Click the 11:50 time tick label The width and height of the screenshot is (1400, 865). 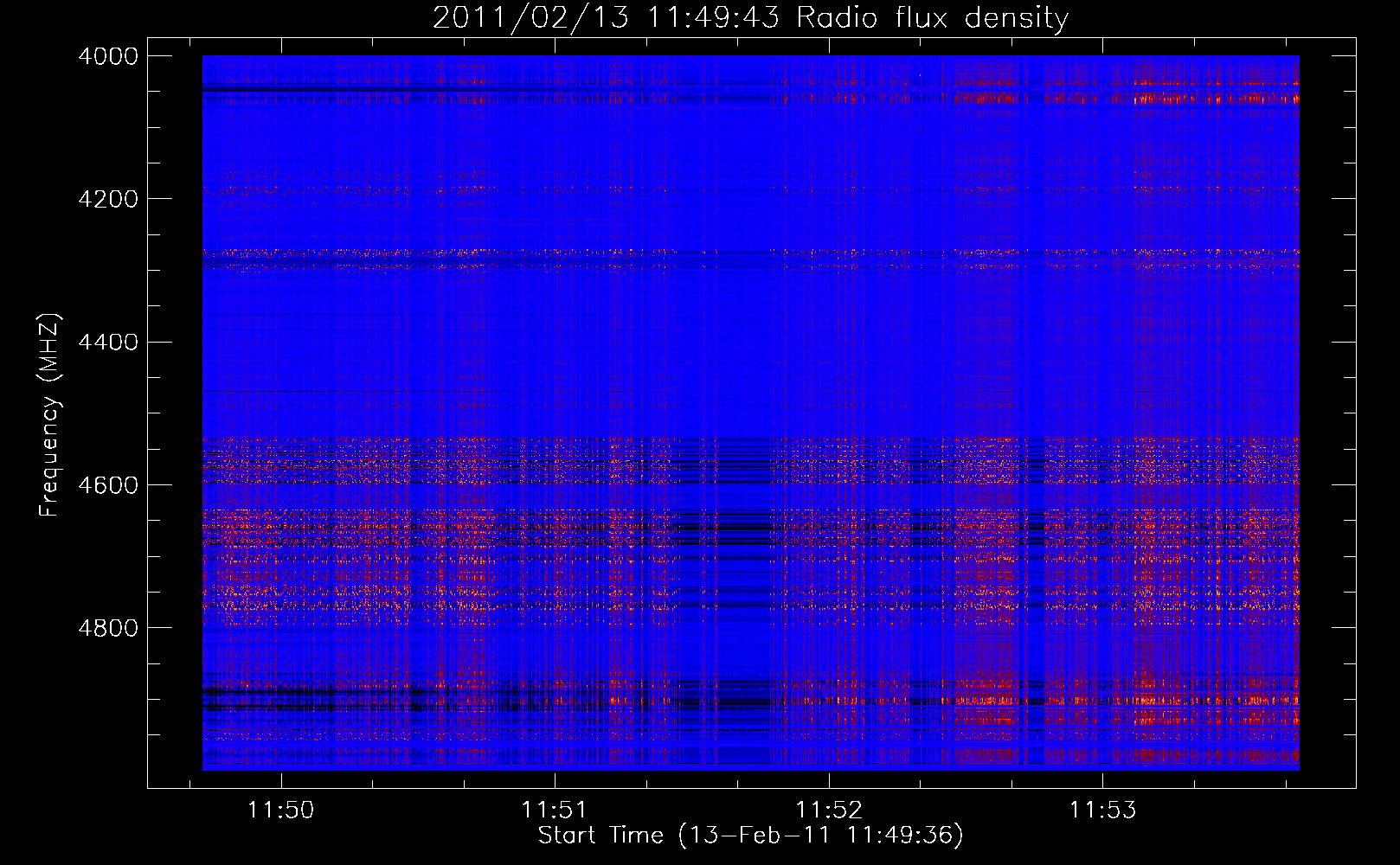280,811
